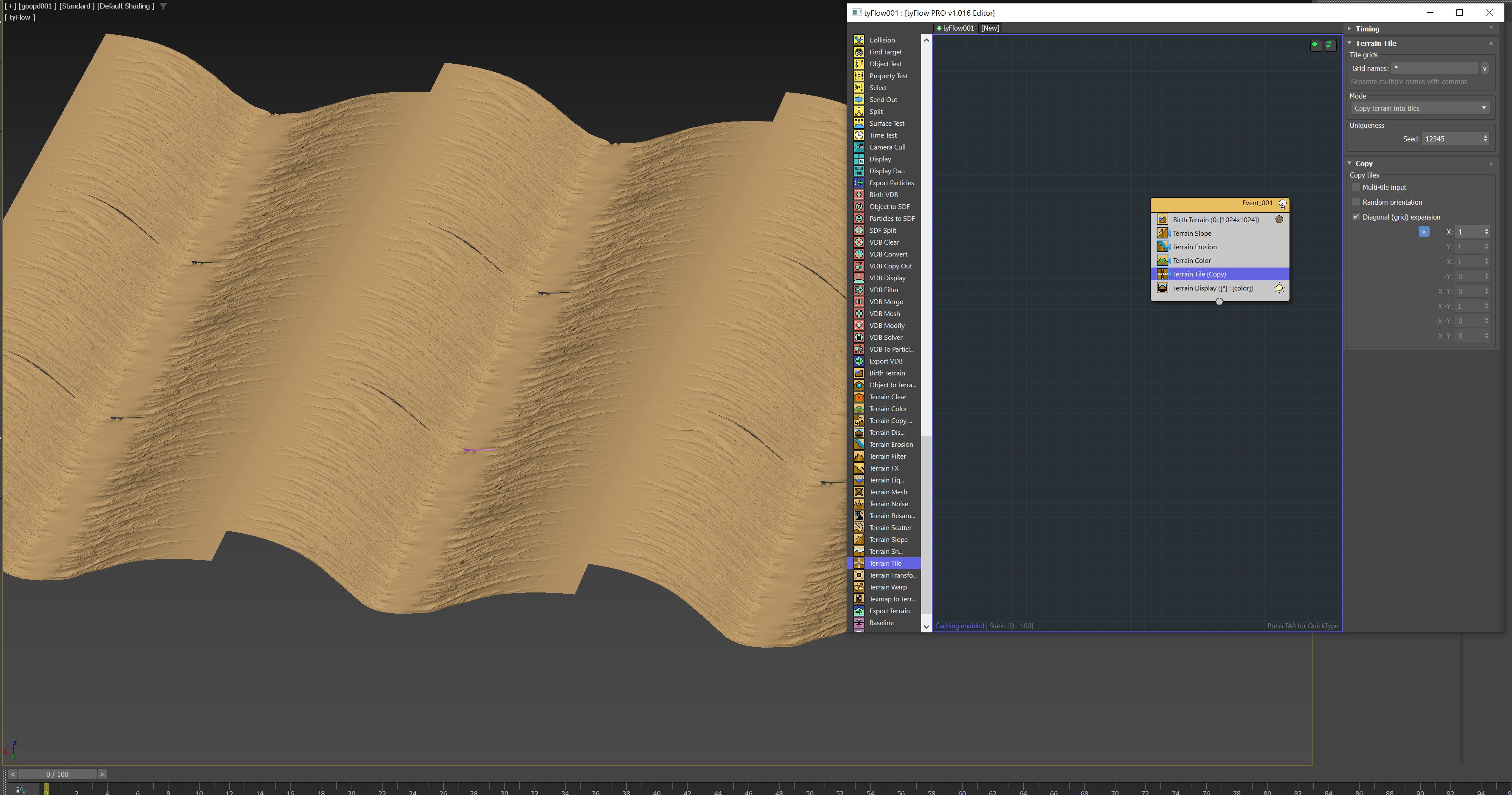Viewport: 1512px width, 795px height.
Task: Select the Terrain Noise operator icon
Action: [859, 504]
